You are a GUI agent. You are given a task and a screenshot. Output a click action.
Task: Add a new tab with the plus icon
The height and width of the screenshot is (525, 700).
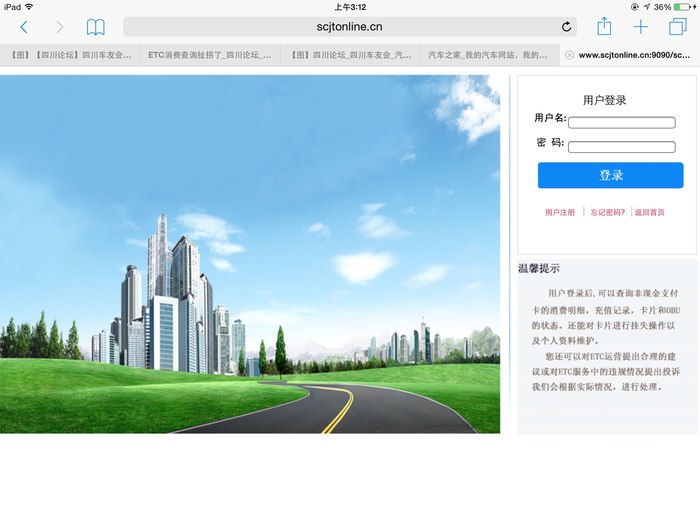pos(641,27)
